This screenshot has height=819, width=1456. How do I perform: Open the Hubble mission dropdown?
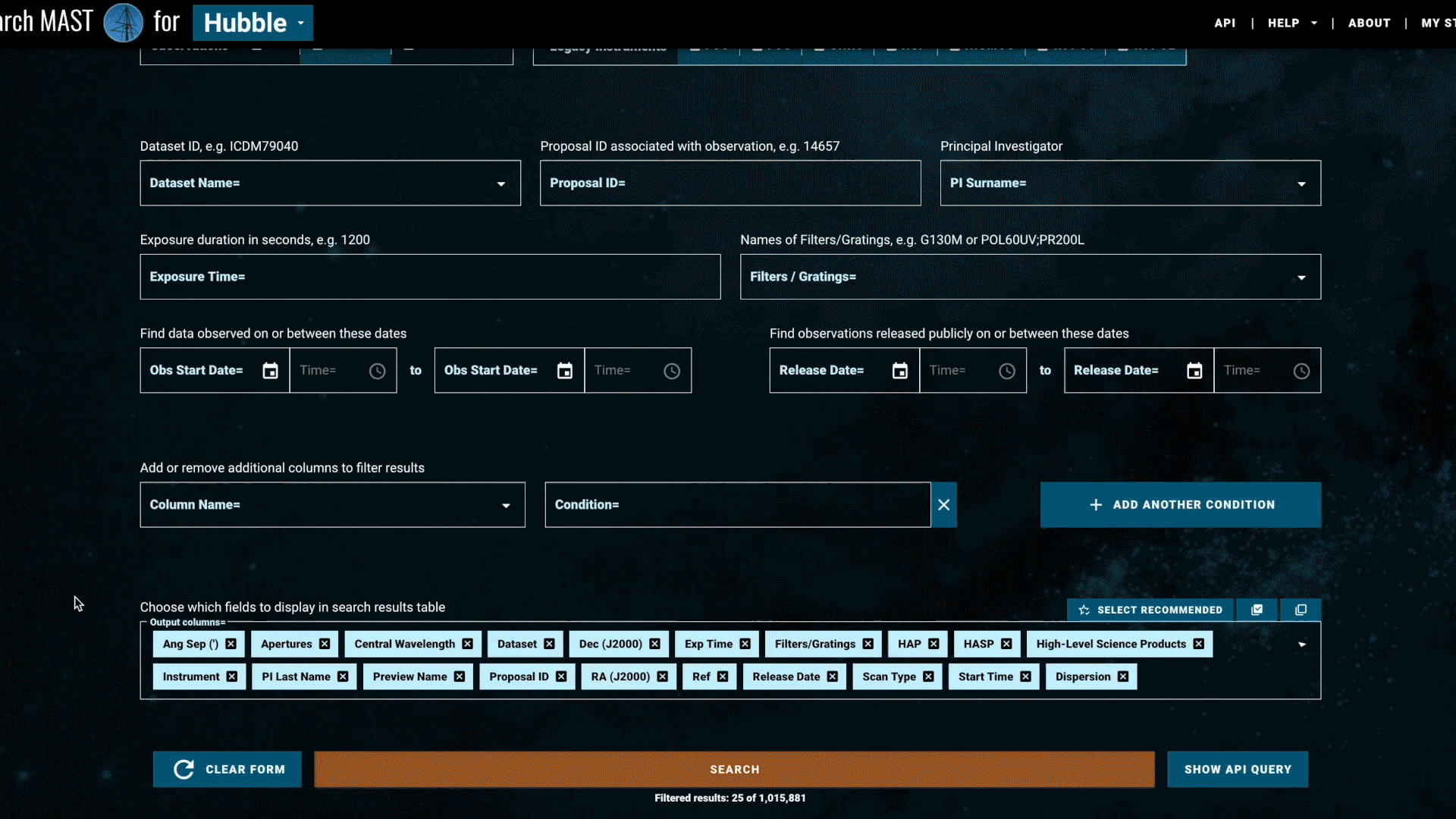point(253,23)
